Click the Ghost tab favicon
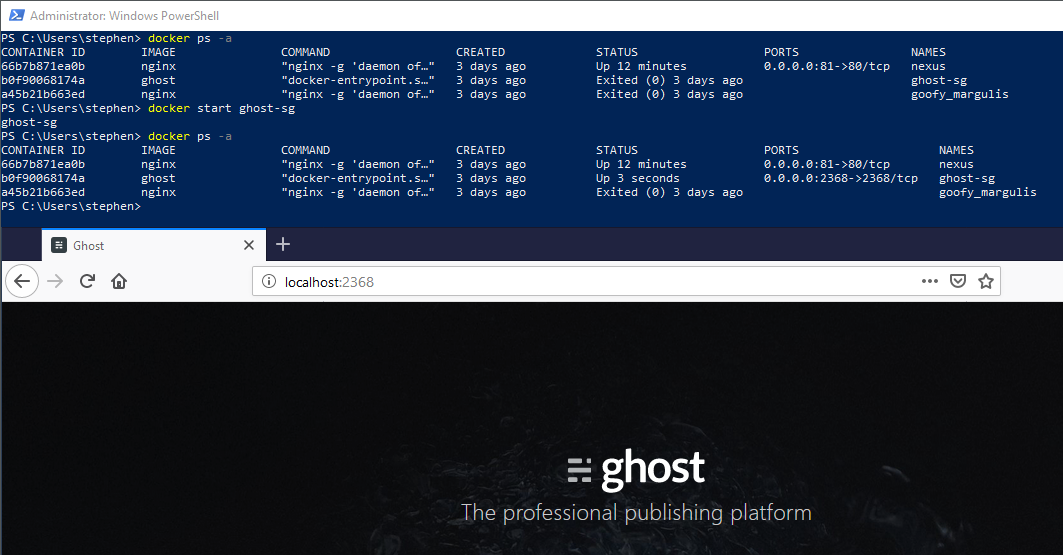The image size is (1063, 555). click(x=59, y=245)
